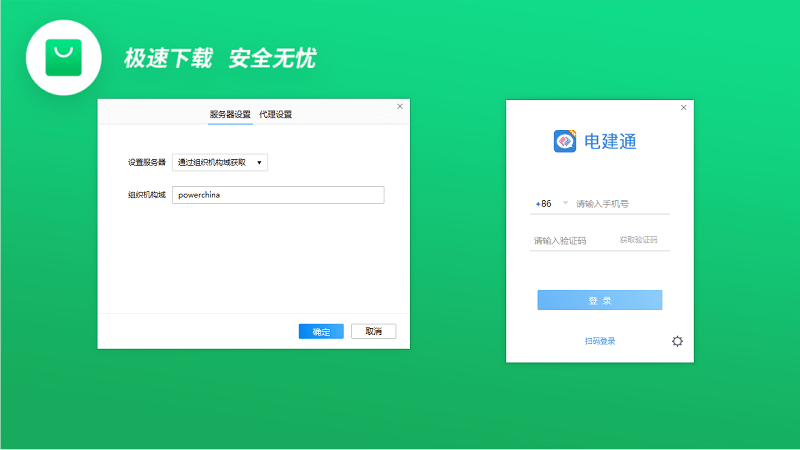Open the 设置服务器 dropdown

[x=220, y=162]
